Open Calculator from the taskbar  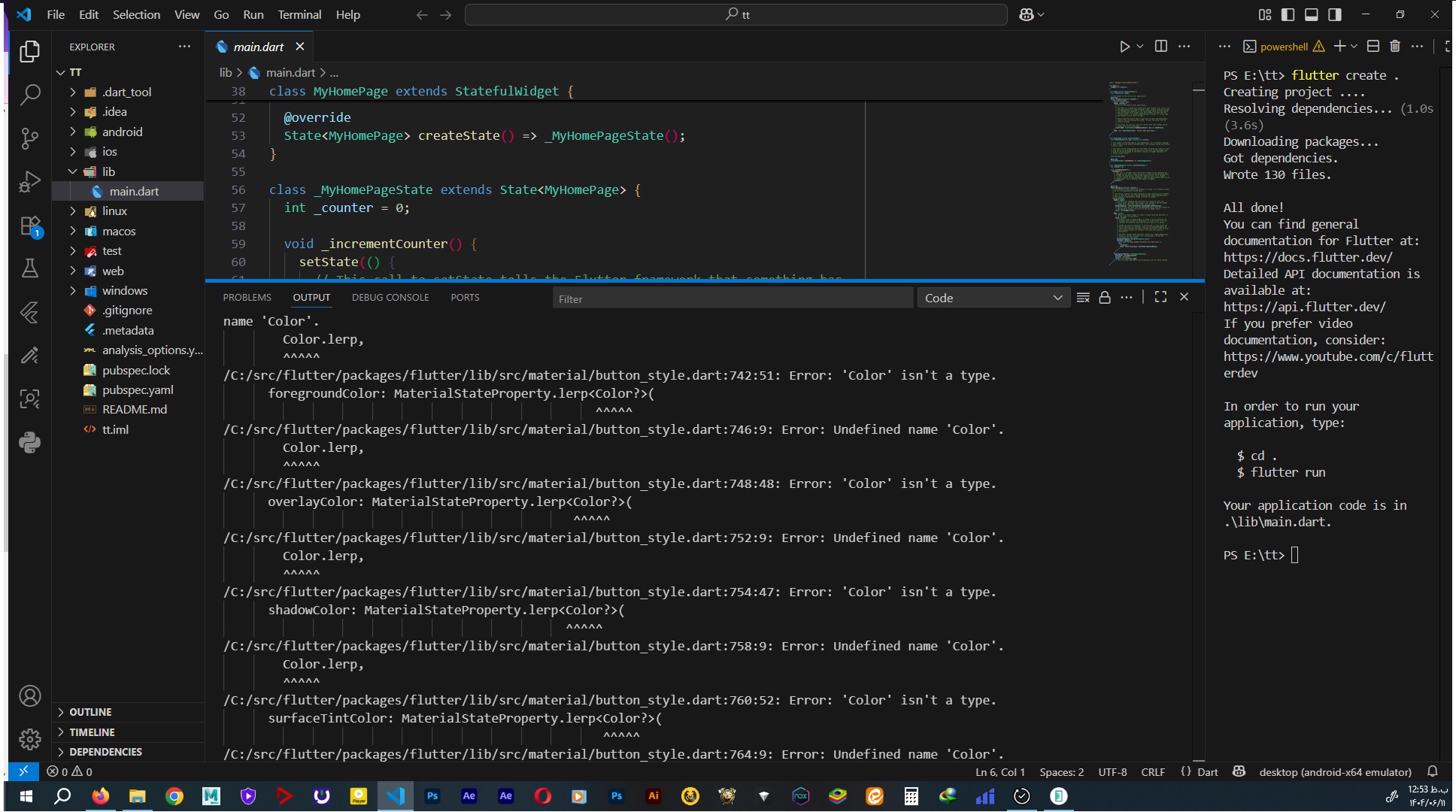pos(911,796)
